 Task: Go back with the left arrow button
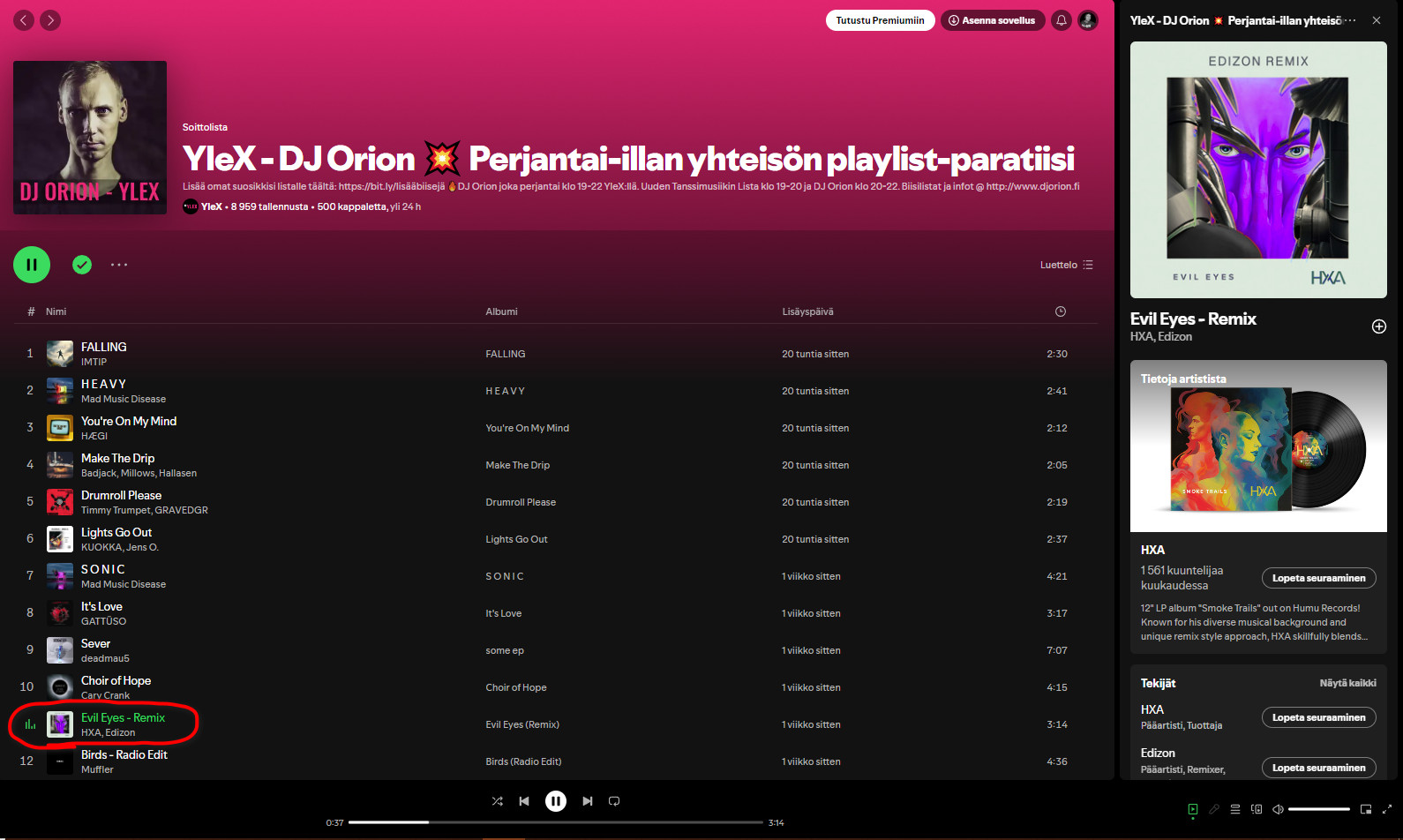coord(24,20)
